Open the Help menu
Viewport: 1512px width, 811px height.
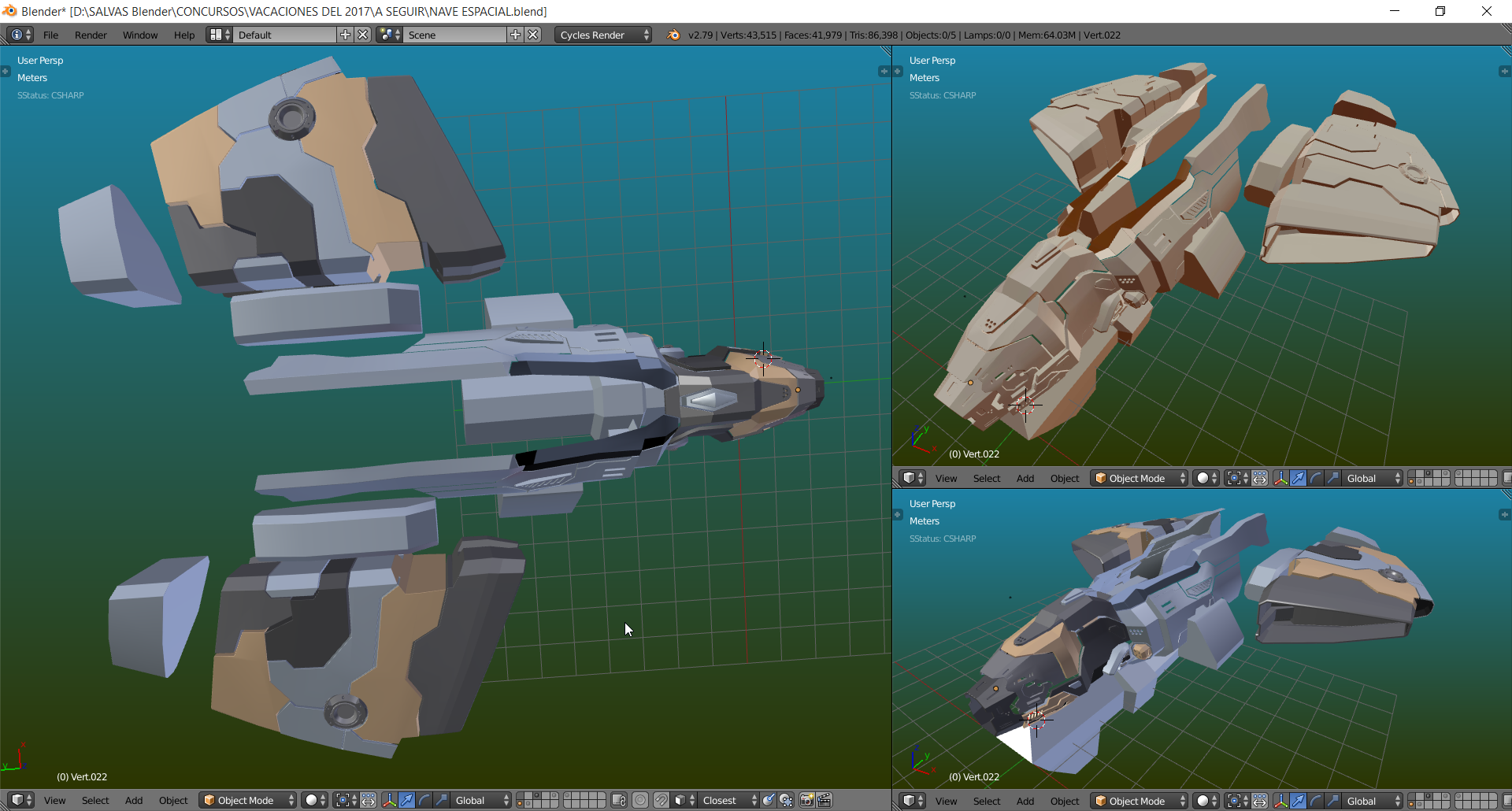pos(184,35)
